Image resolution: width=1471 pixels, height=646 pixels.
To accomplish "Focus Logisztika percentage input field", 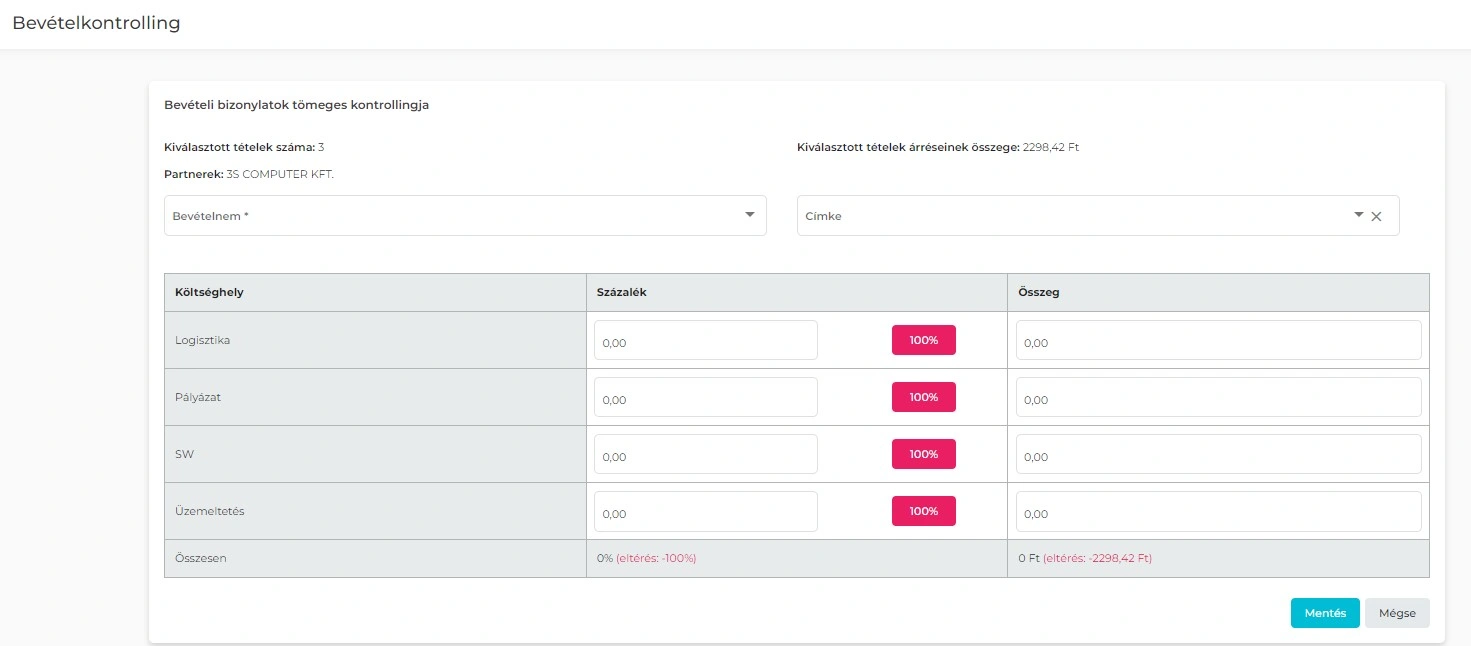I will (705, 341).
